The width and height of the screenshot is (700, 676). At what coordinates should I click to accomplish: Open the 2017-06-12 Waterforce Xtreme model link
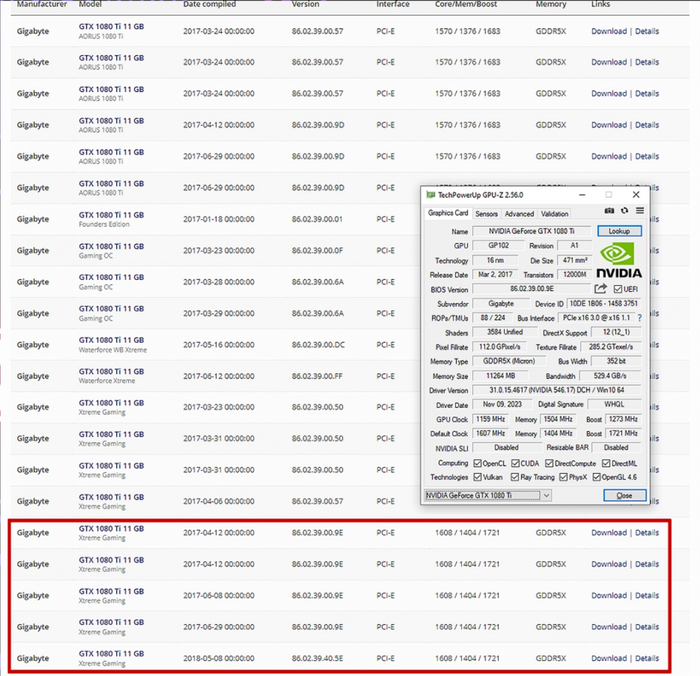111,371
